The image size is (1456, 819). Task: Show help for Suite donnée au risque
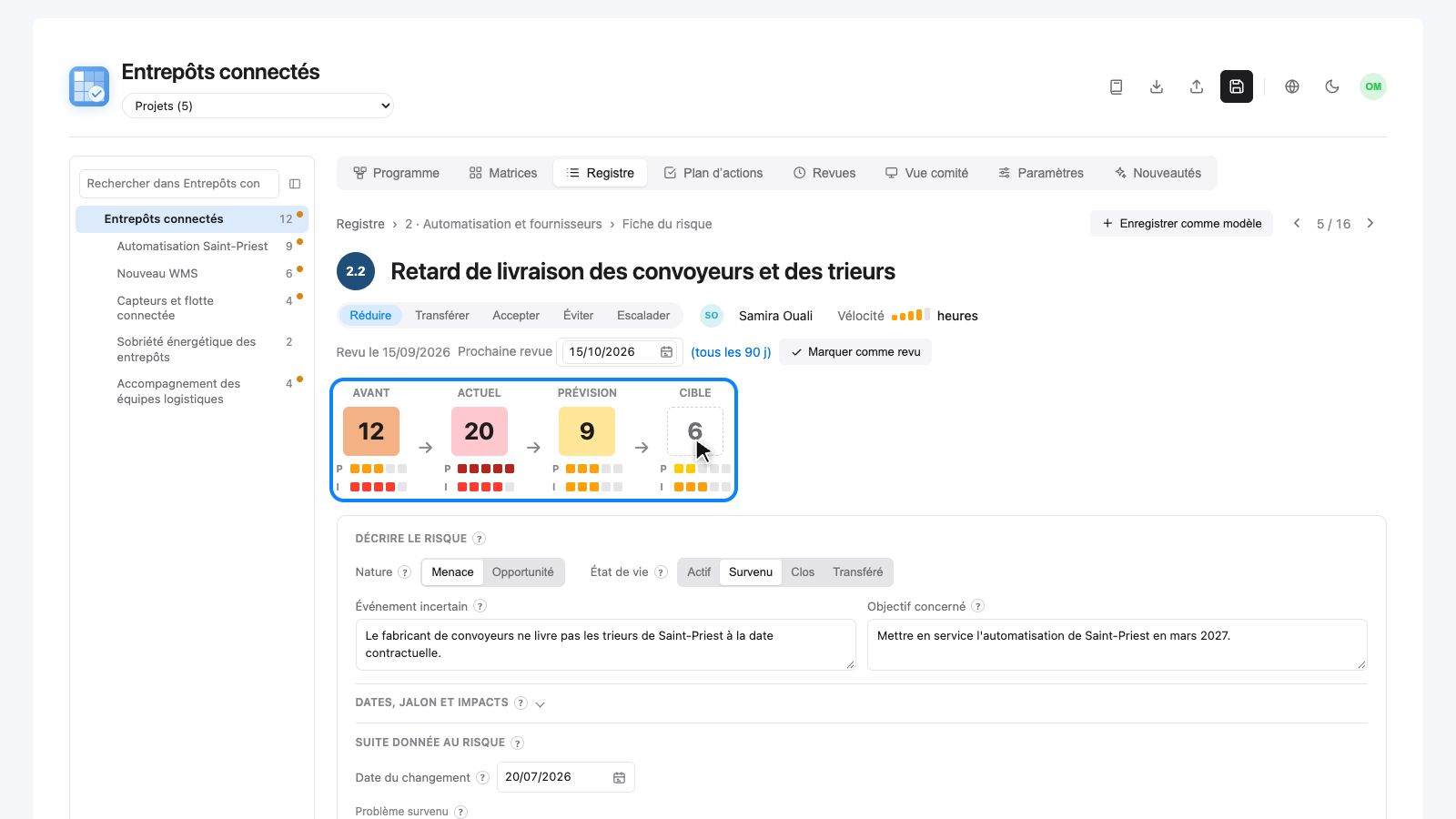point(517,743)
